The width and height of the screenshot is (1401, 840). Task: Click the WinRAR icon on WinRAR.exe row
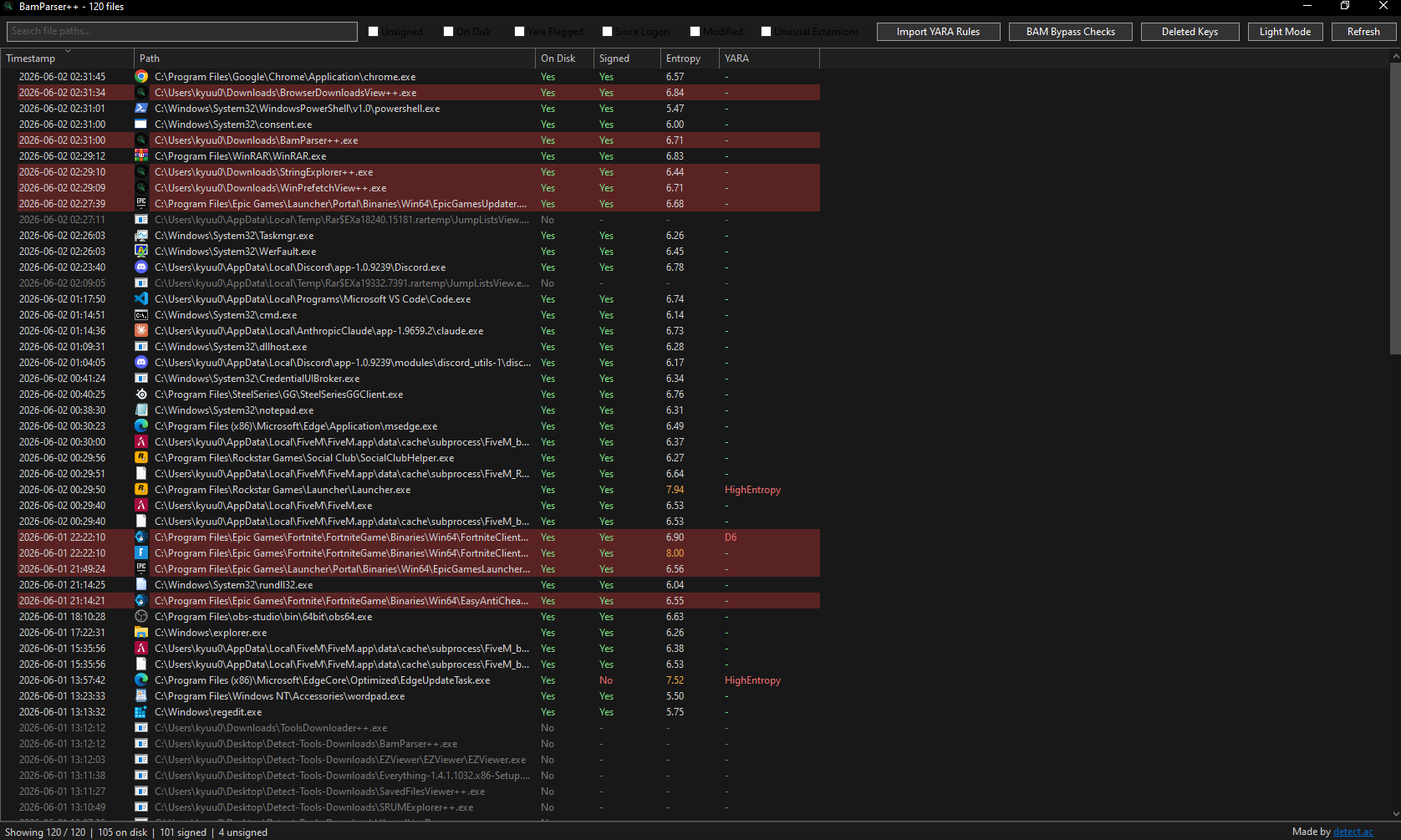141,156
